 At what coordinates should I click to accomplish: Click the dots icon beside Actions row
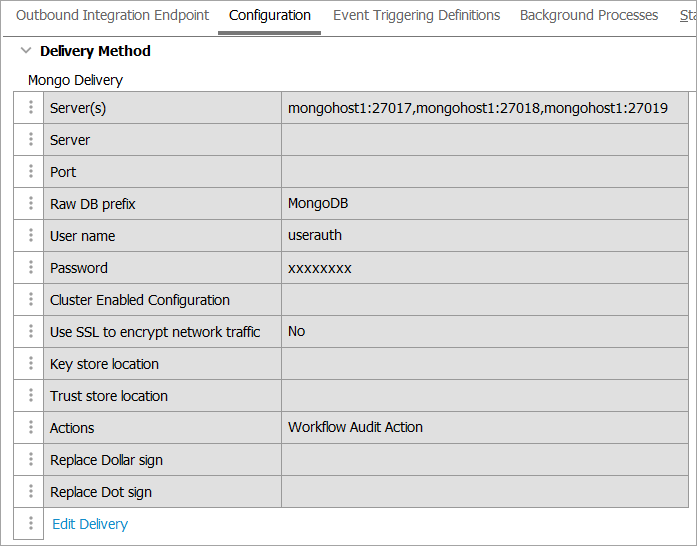(x=30, y=428)
